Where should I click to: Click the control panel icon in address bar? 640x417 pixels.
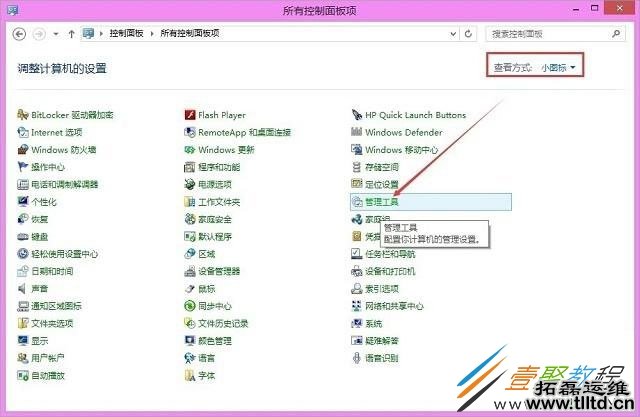88,33
